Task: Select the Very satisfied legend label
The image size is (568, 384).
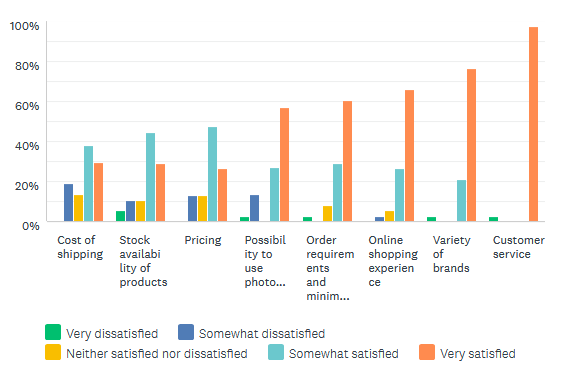Action: pos(477,354)
